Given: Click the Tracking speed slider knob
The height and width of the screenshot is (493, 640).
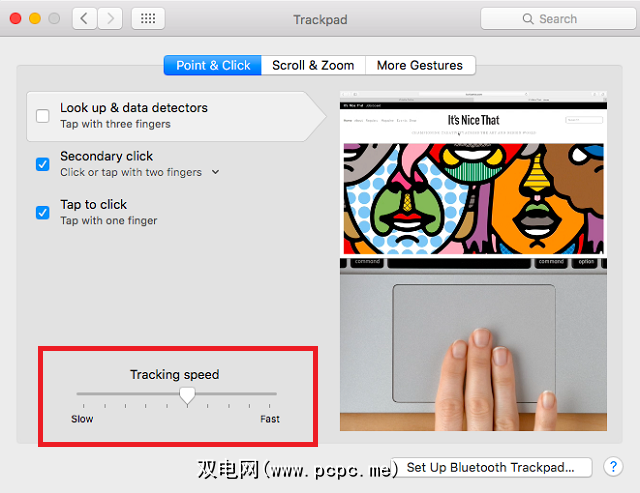Looking at the screenshot, I should (x=187, y=395).
